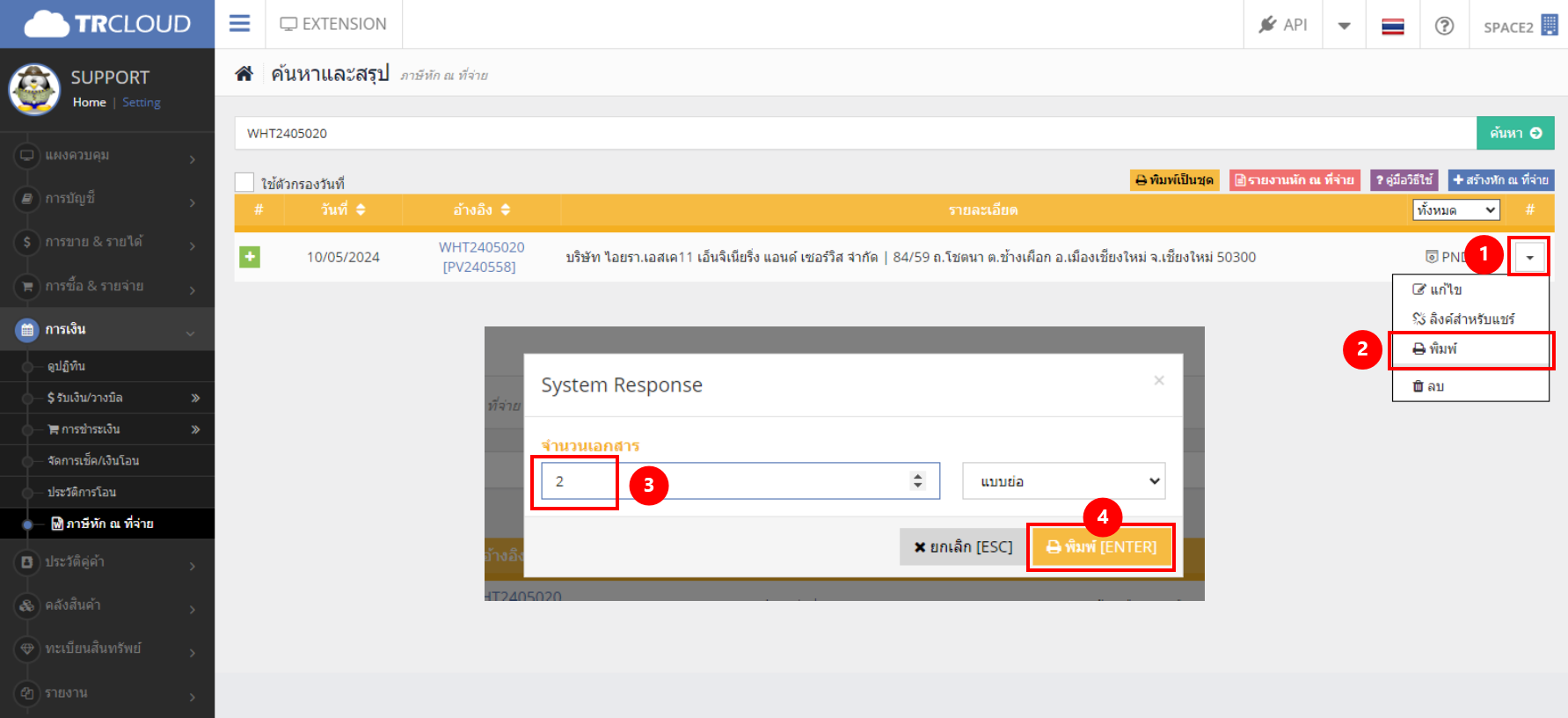Open the [PV240558] linked document
This screenshot has width=1568, height=718.
(479, 267)
